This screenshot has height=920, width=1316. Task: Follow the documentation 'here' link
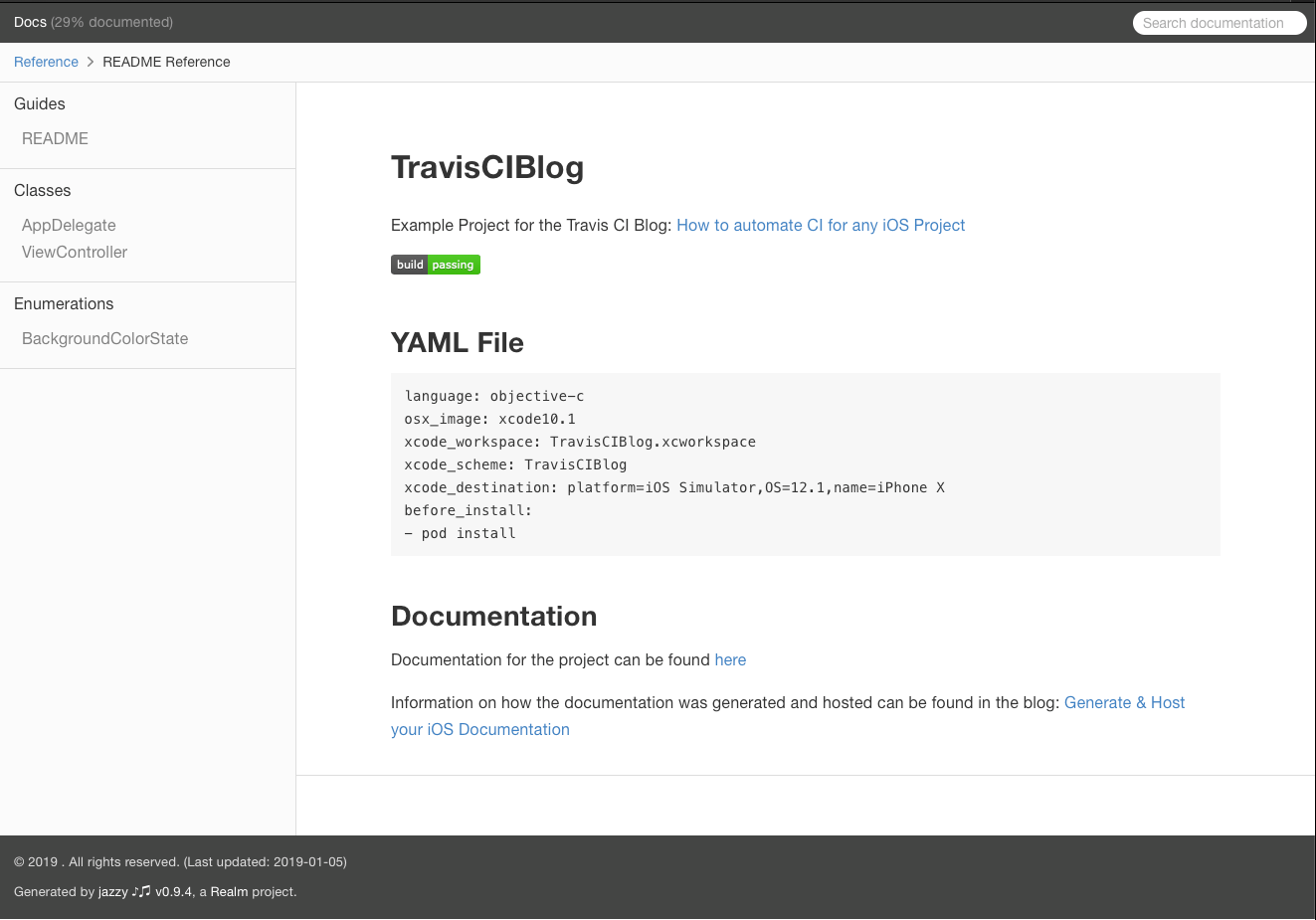730,659
